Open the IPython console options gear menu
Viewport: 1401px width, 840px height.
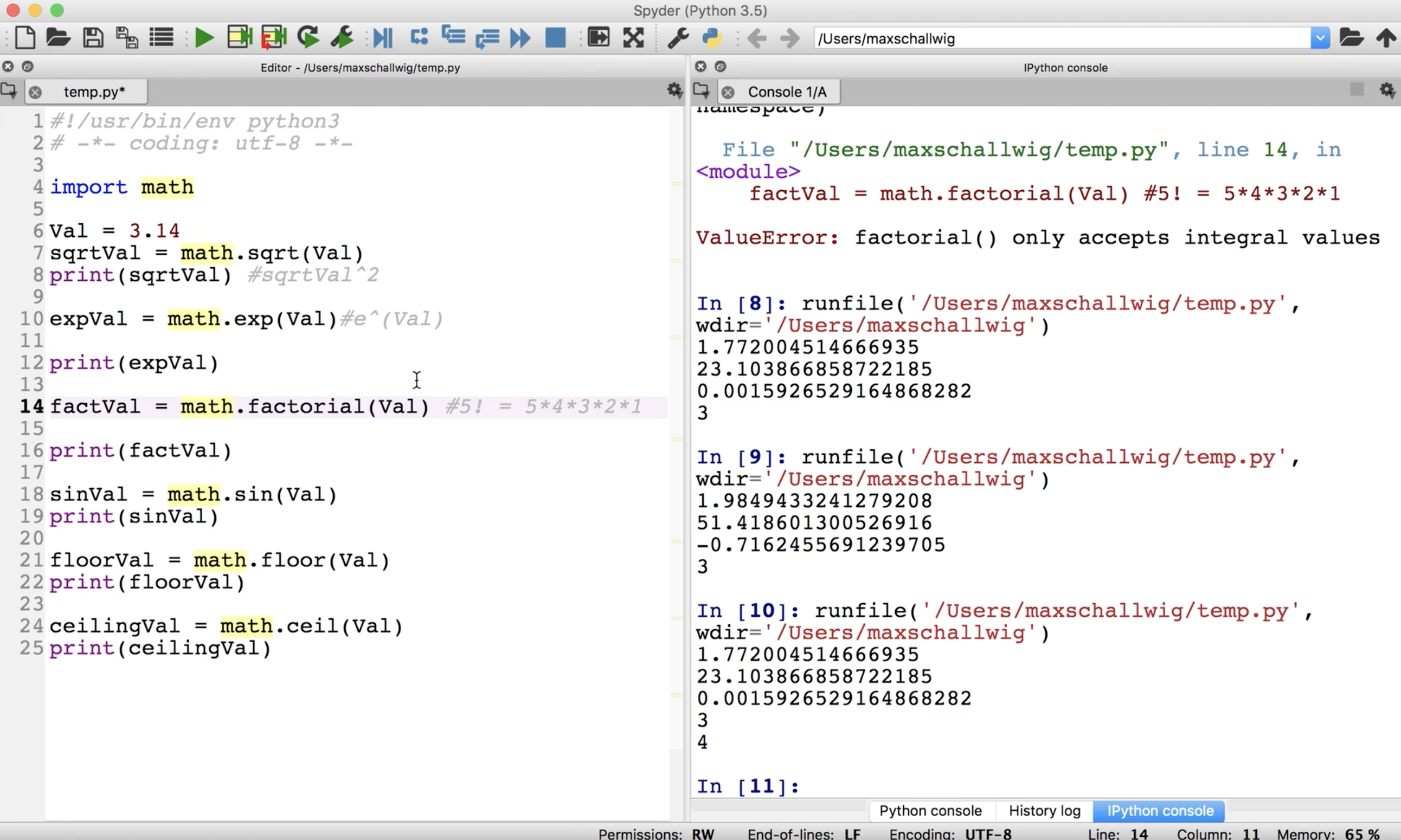(x=1387, y=90)
